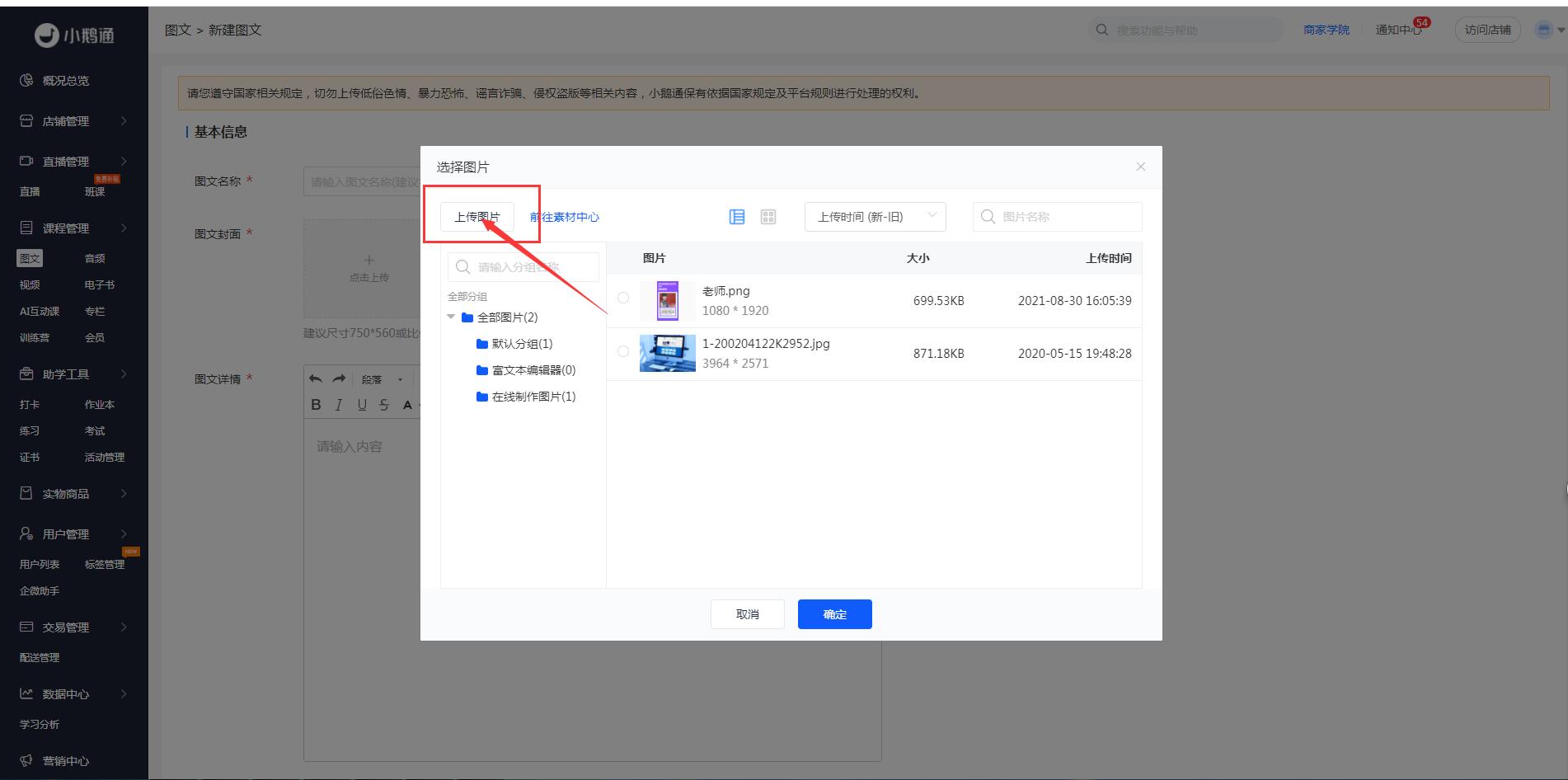Click the 上传图片 button
The height and width of the screenshot is (780, 1568).
point(477,217)
